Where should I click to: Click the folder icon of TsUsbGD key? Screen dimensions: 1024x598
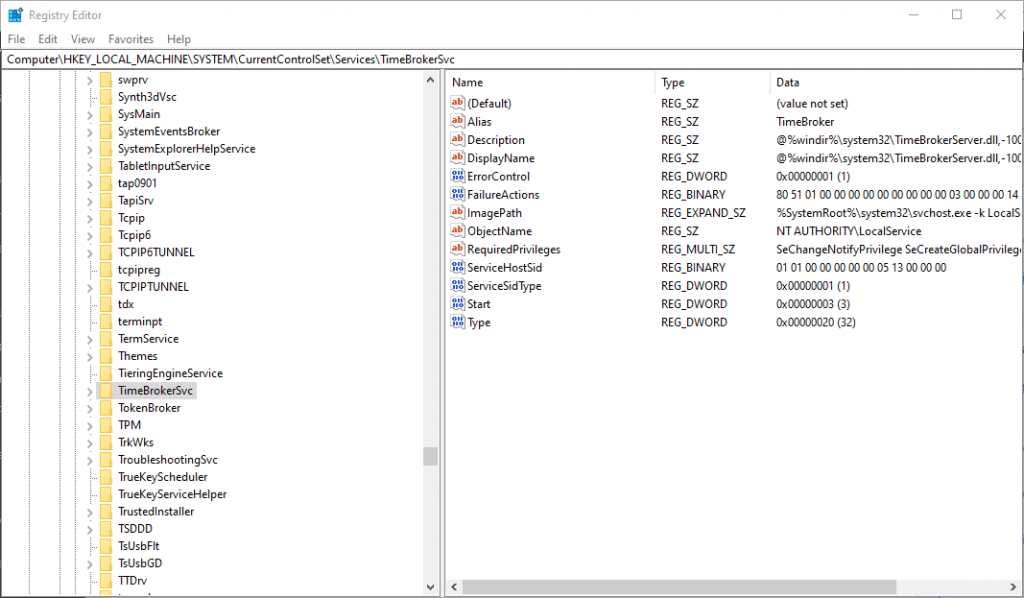click(106, 563)
